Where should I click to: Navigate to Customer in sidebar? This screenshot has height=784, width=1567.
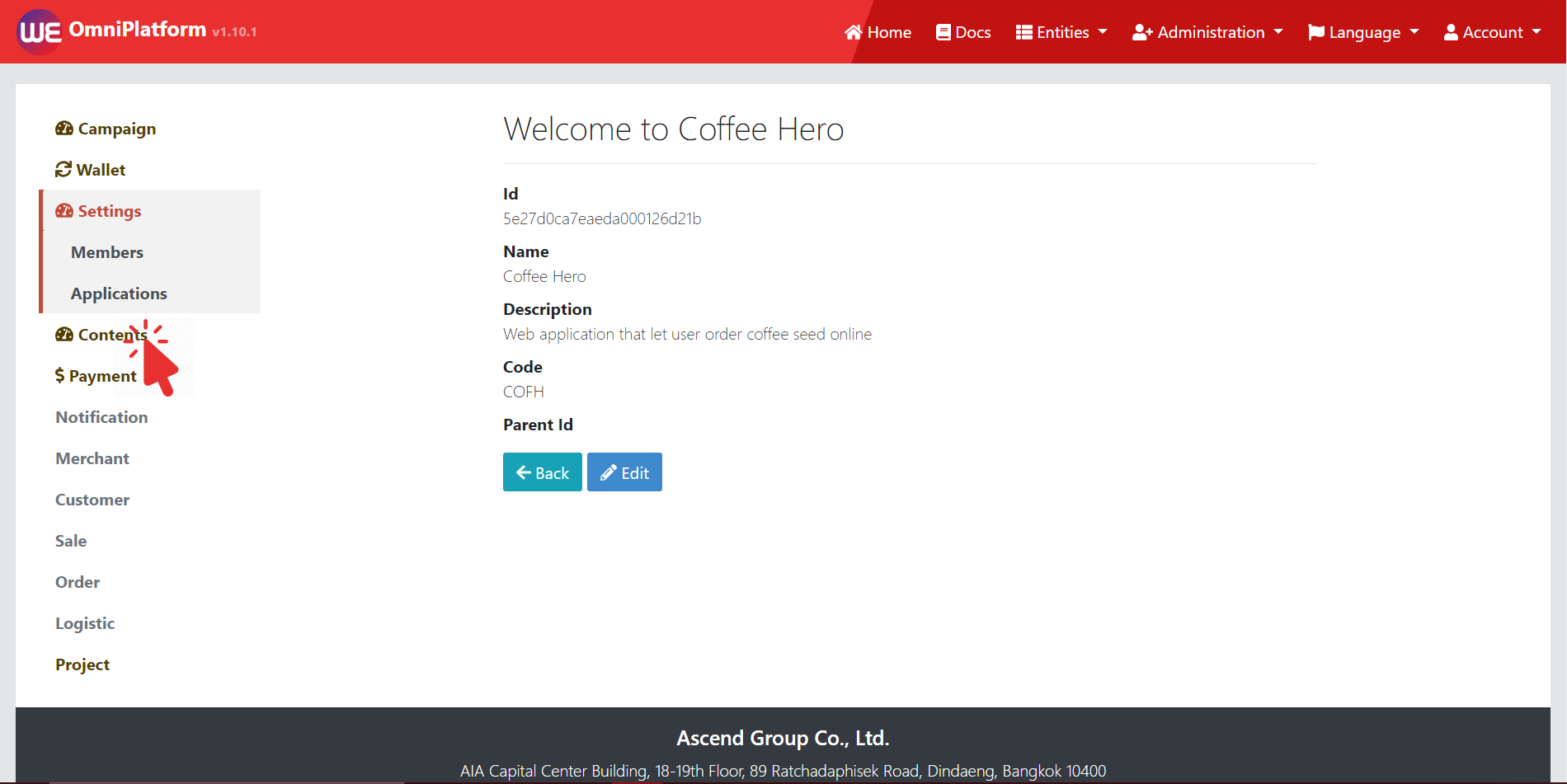pyautogui.click(x=92, y=500)
